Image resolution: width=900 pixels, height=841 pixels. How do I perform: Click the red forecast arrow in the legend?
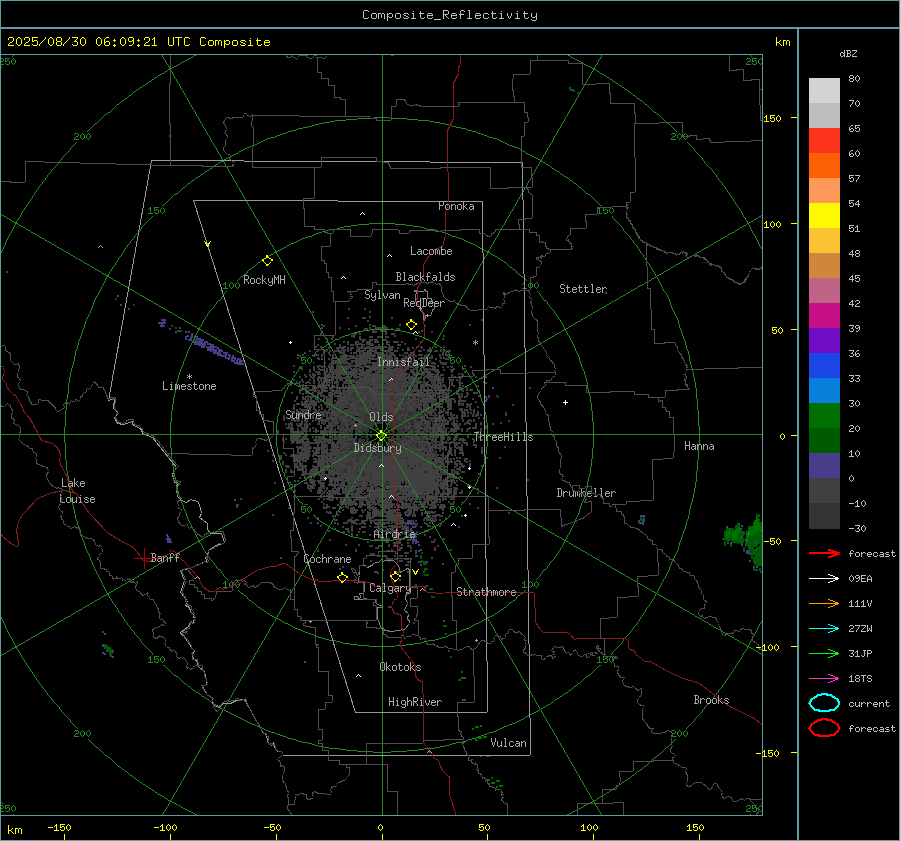click(x=824, y=553)
